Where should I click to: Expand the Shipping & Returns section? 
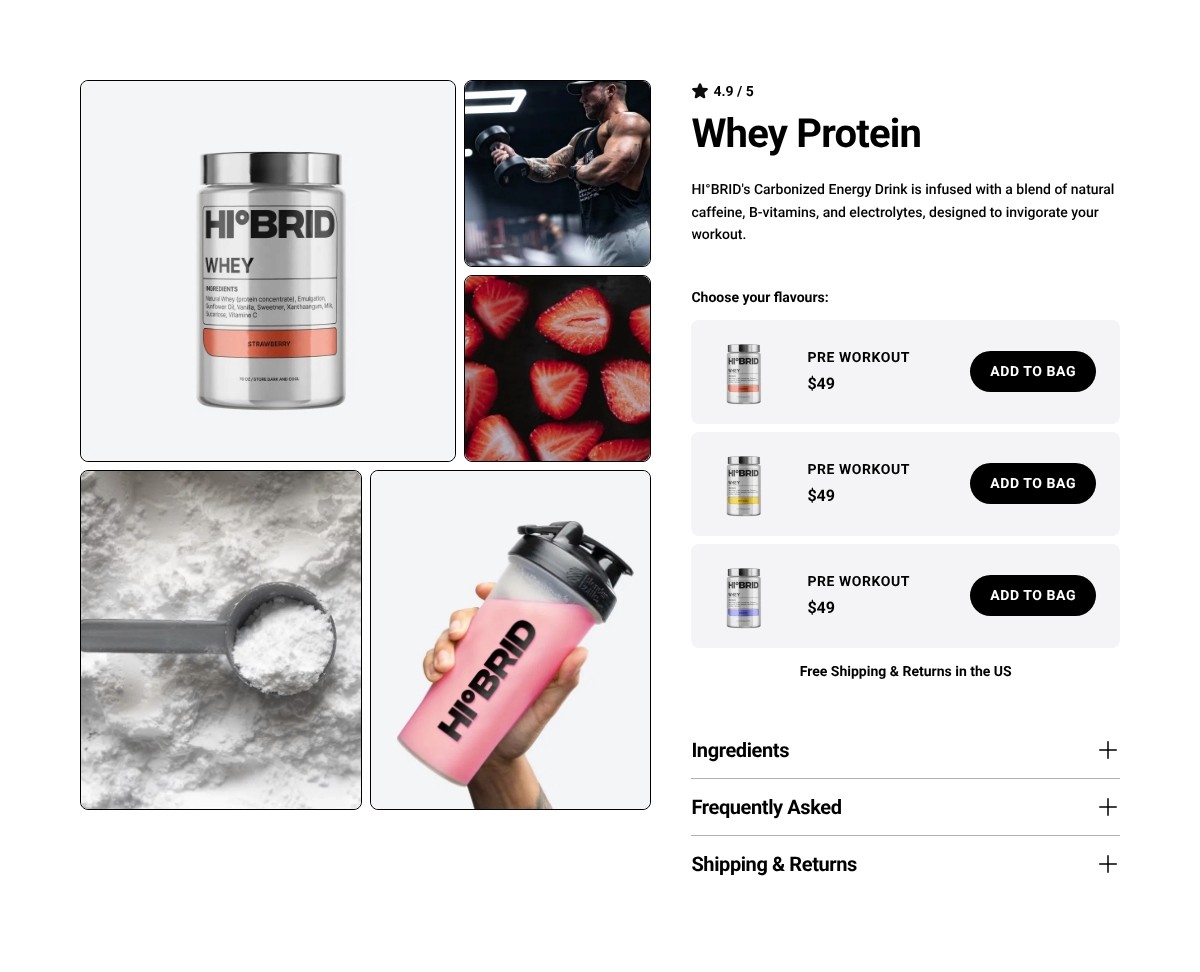905,864
